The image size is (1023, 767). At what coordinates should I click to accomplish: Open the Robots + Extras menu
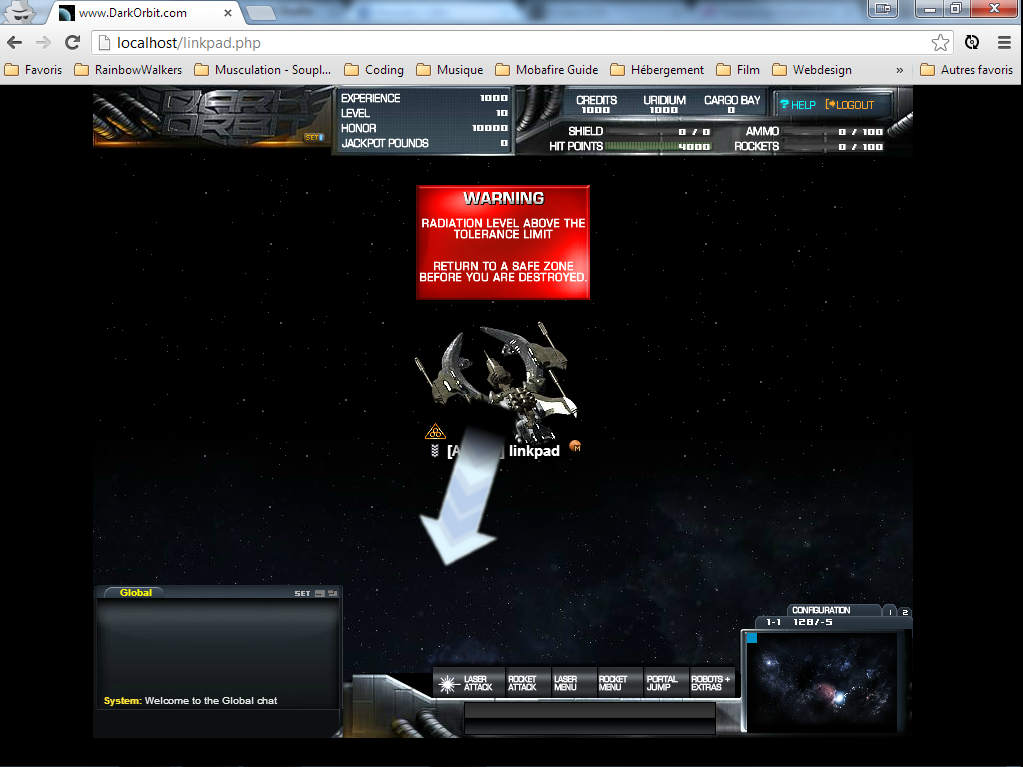tap(711, 683)
